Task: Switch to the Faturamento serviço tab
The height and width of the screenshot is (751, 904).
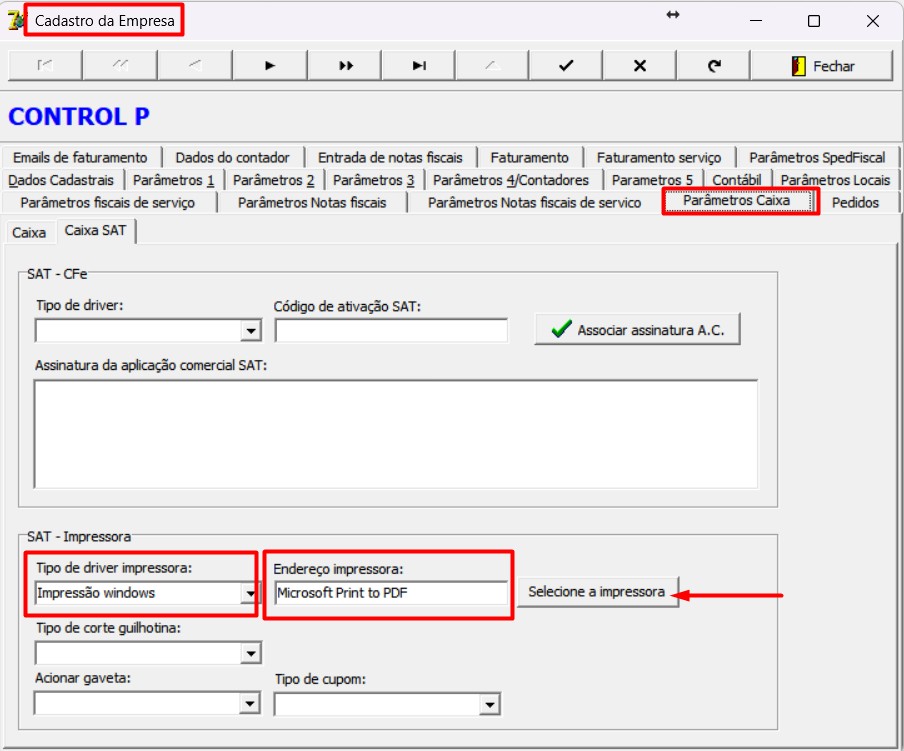Action: click(x=659, y=157)
